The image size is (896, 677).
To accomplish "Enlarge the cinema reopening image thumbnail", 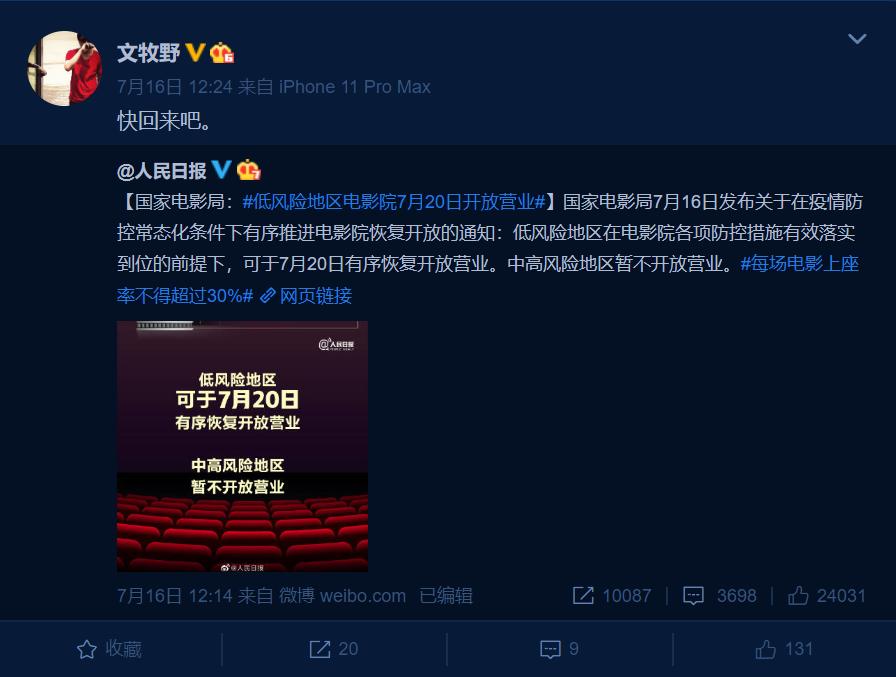I will point(242,446).
